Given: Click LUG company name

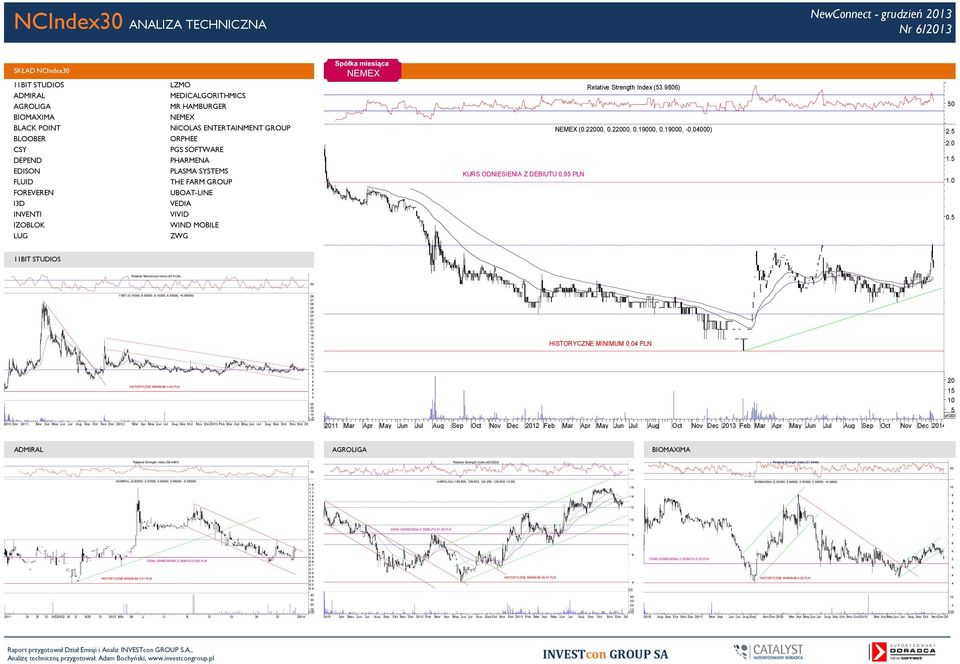Looking at the screenshot, I should pyautogui.click(x=20, y=236).
